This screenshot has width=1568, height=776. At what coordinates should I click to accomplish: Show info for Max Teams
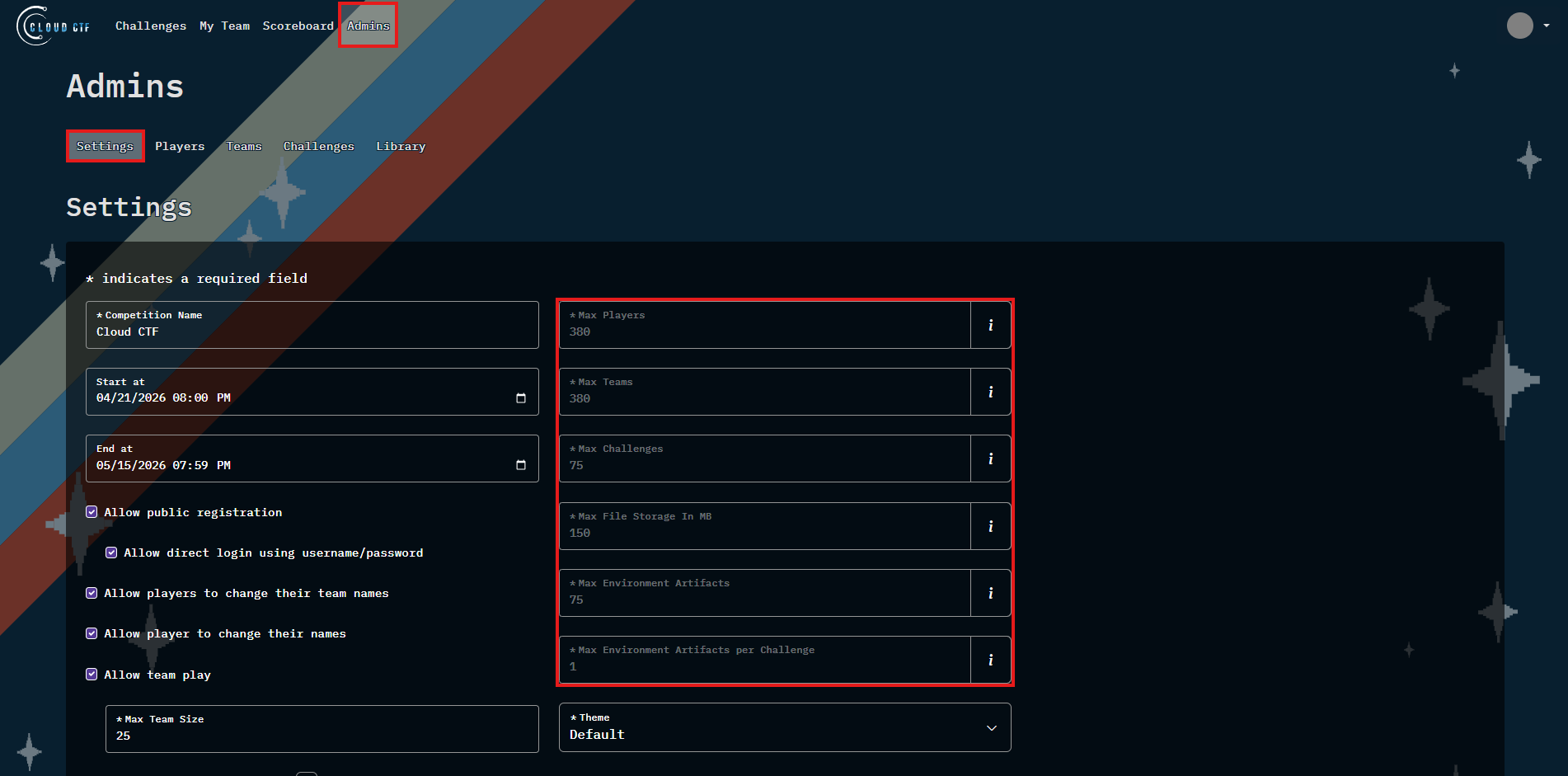(990, 392)
